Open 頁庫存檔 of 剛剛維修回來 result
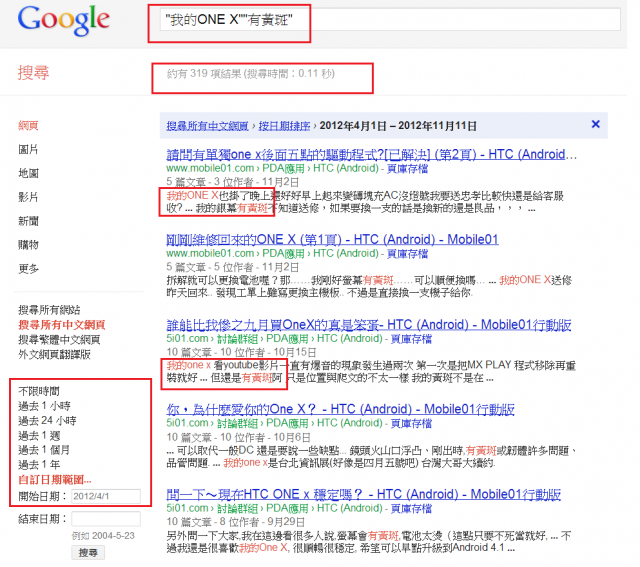The width and height of the screenshot is (640, 567). click(407, 253)
